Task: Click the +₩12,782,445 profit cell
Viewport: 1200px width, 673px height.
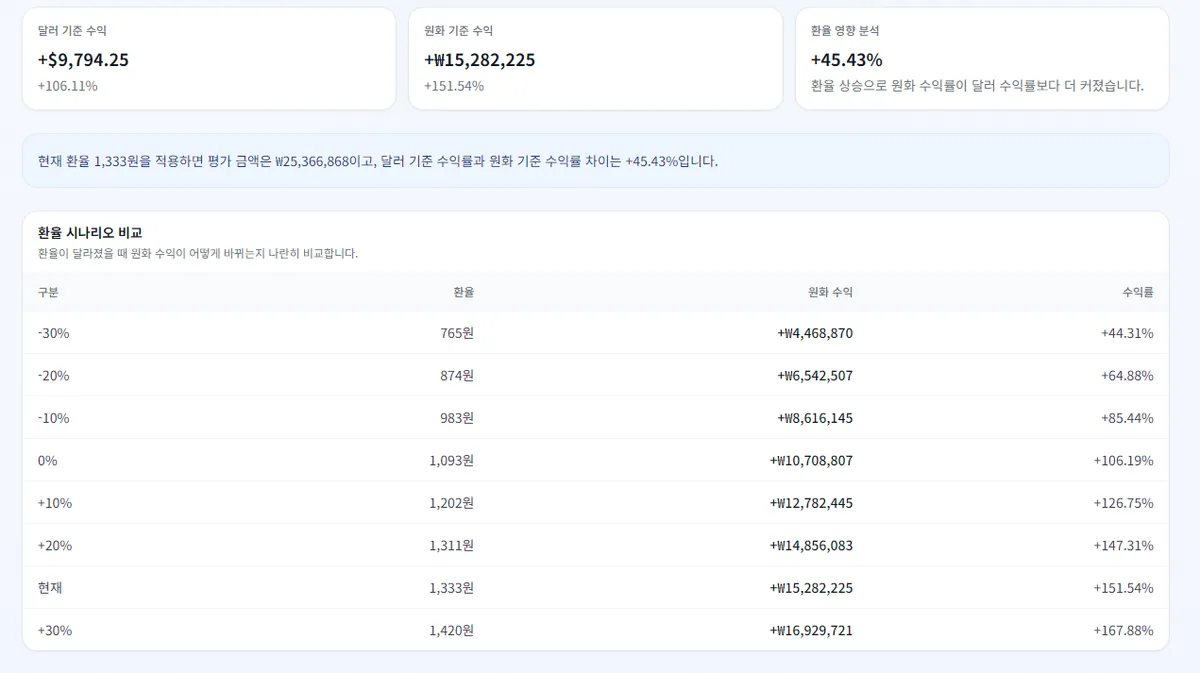Action: (811, 503)
